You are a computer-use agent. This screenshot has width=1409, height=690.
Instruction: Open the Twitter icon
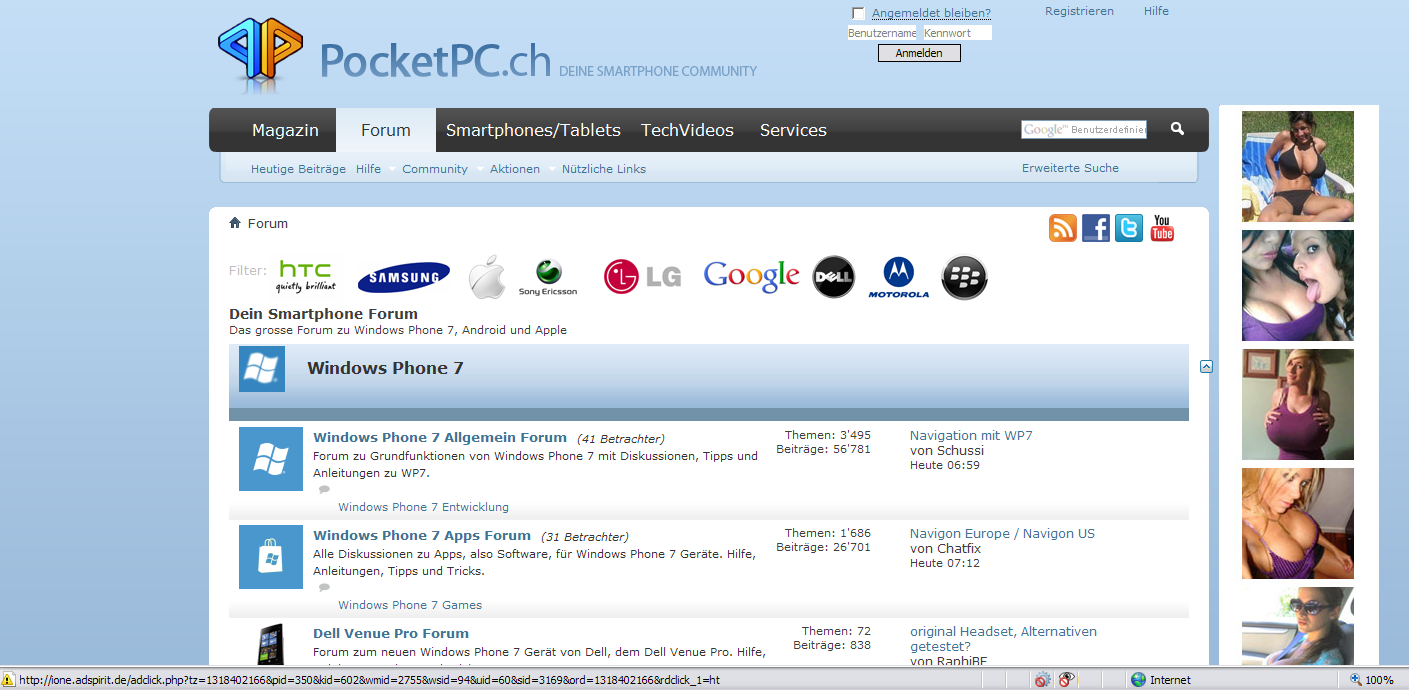1129,228
